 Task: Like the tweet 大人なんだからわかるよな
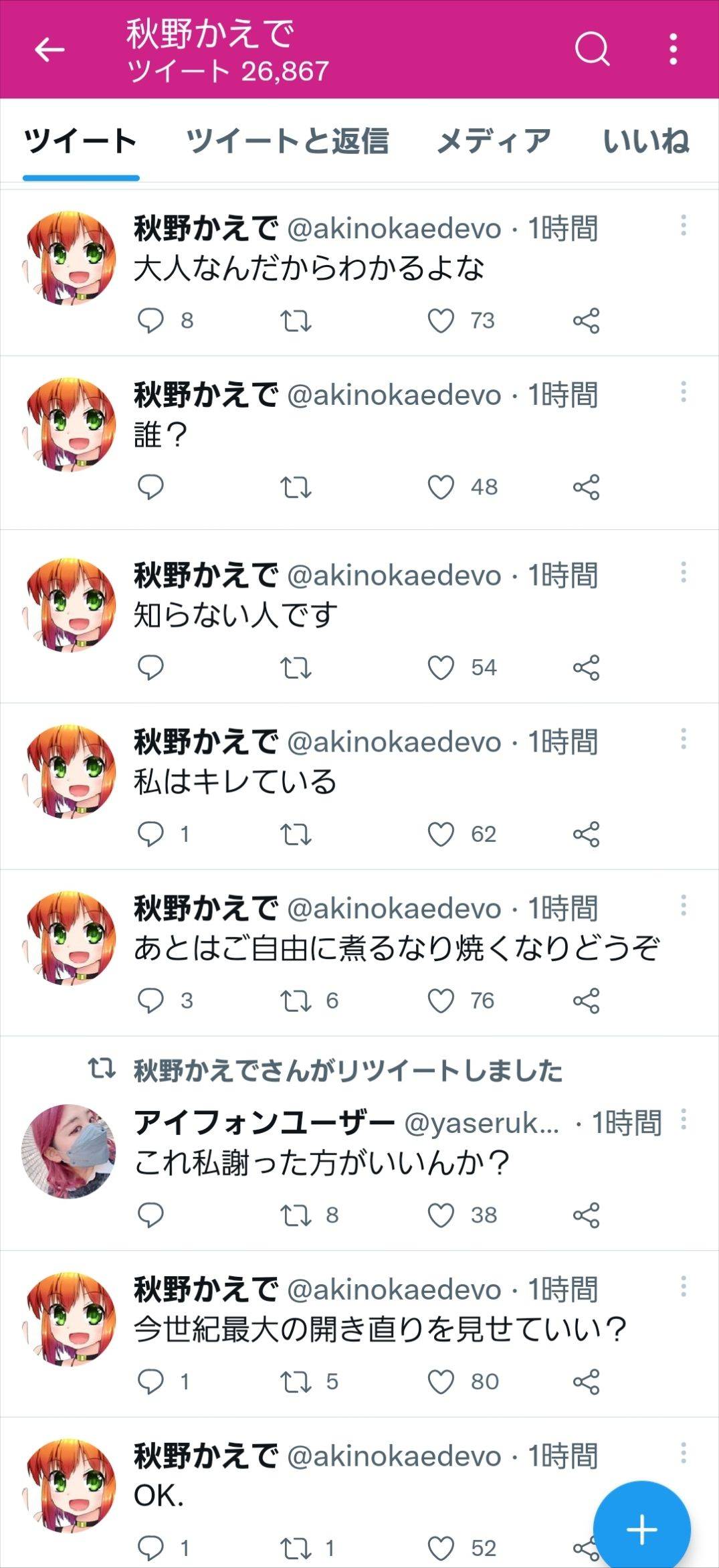(x=441, y=321)
